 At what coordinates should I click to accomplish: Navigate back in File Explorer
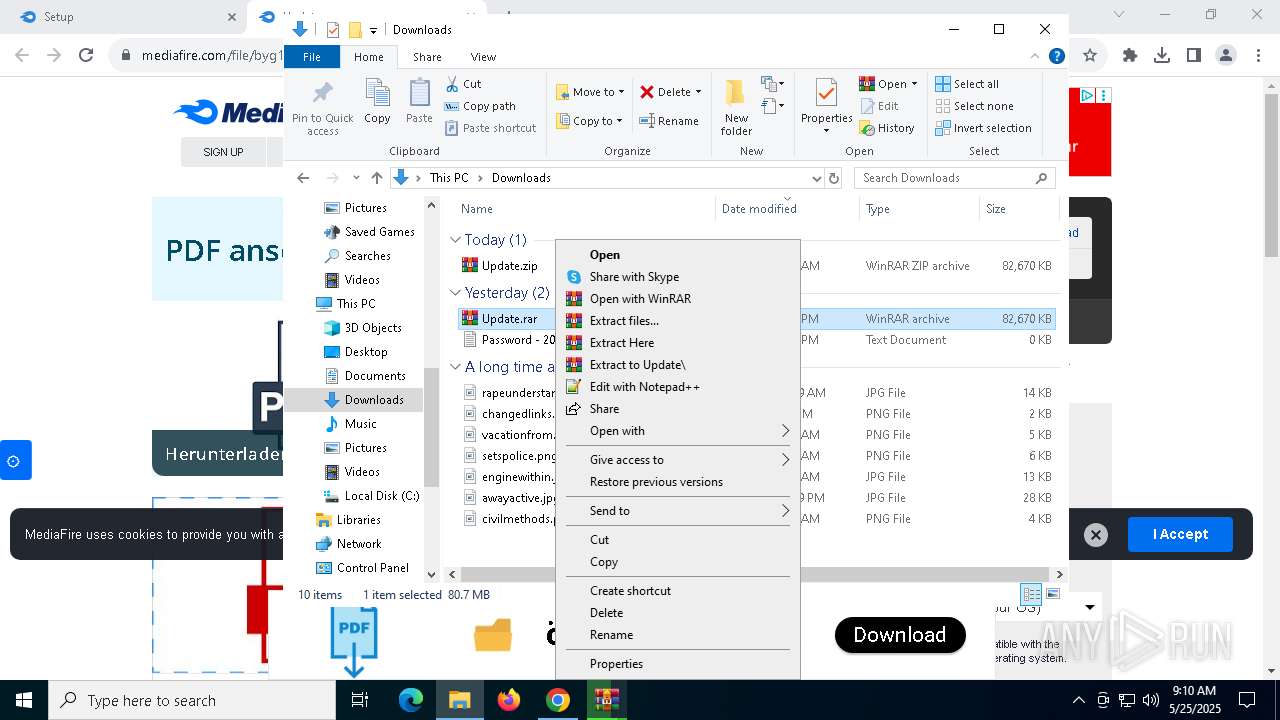pos(303,178)
